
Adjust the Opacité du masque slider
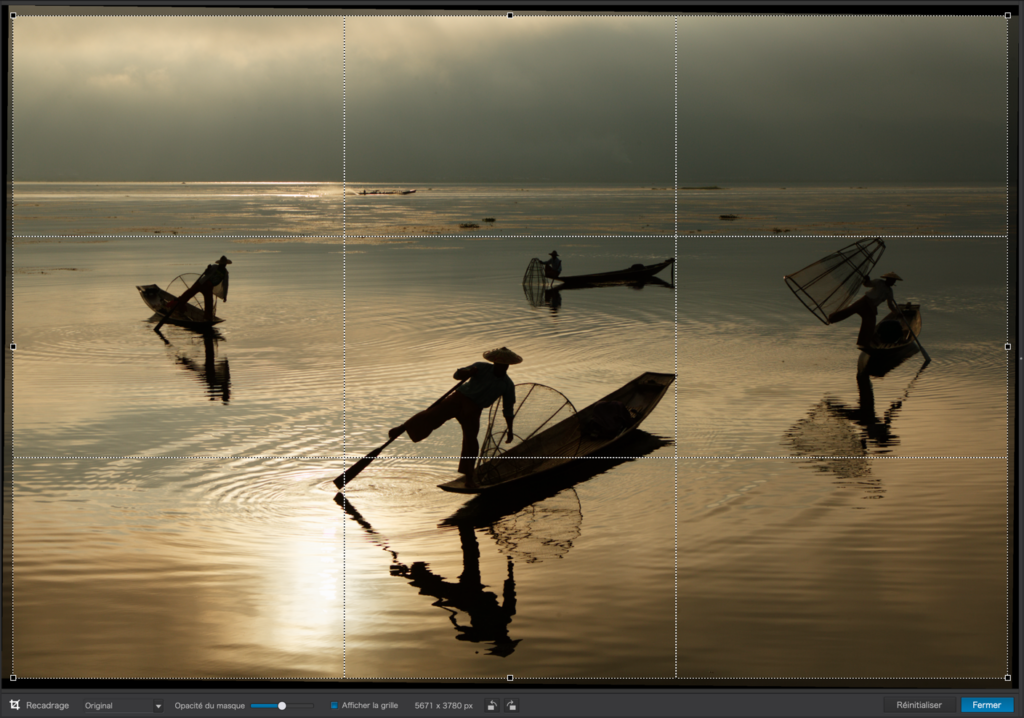point(282,706)
